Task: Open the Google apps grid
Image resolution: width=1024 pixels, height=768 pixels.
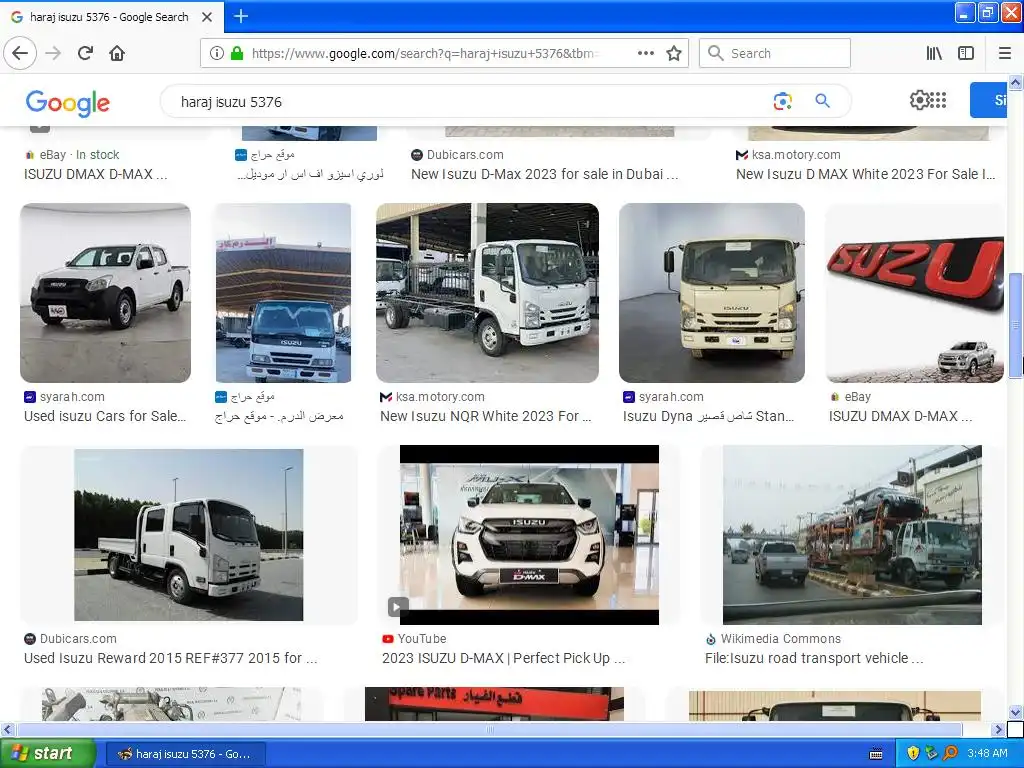Action: [938, 100]
